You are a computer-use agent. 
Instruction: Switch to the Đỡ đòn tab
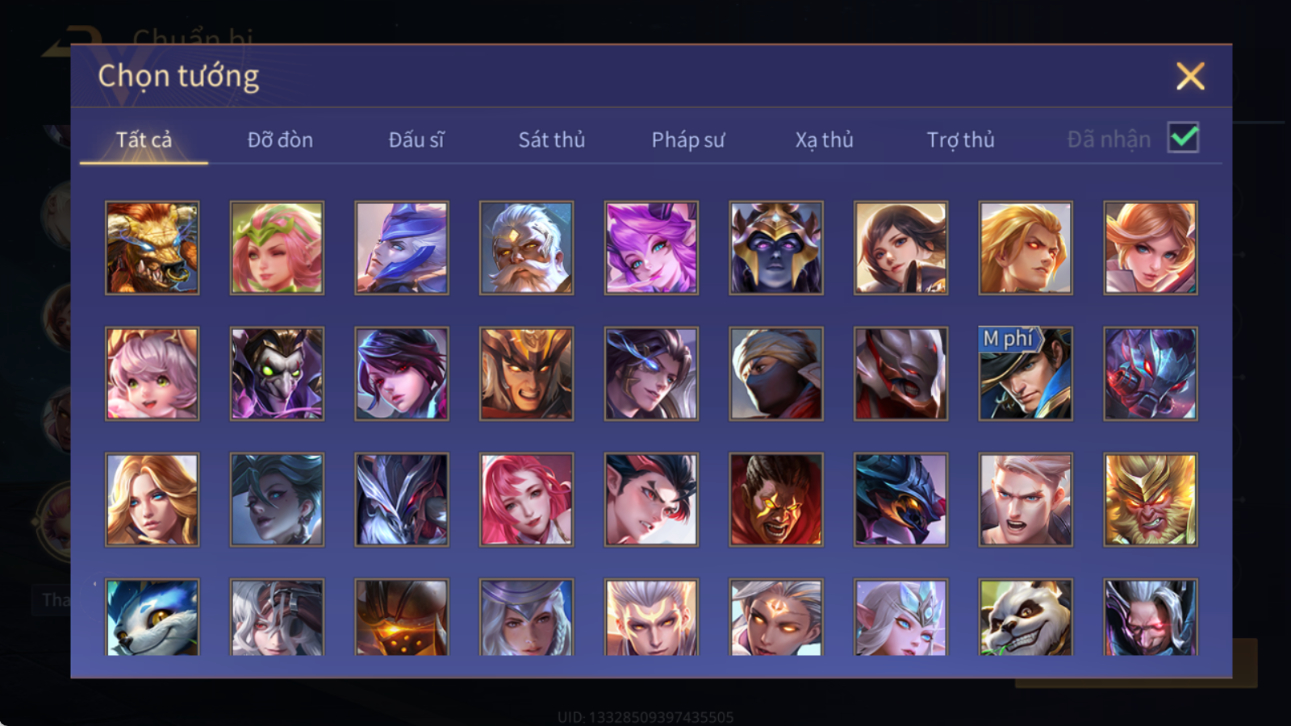[280, 140]
